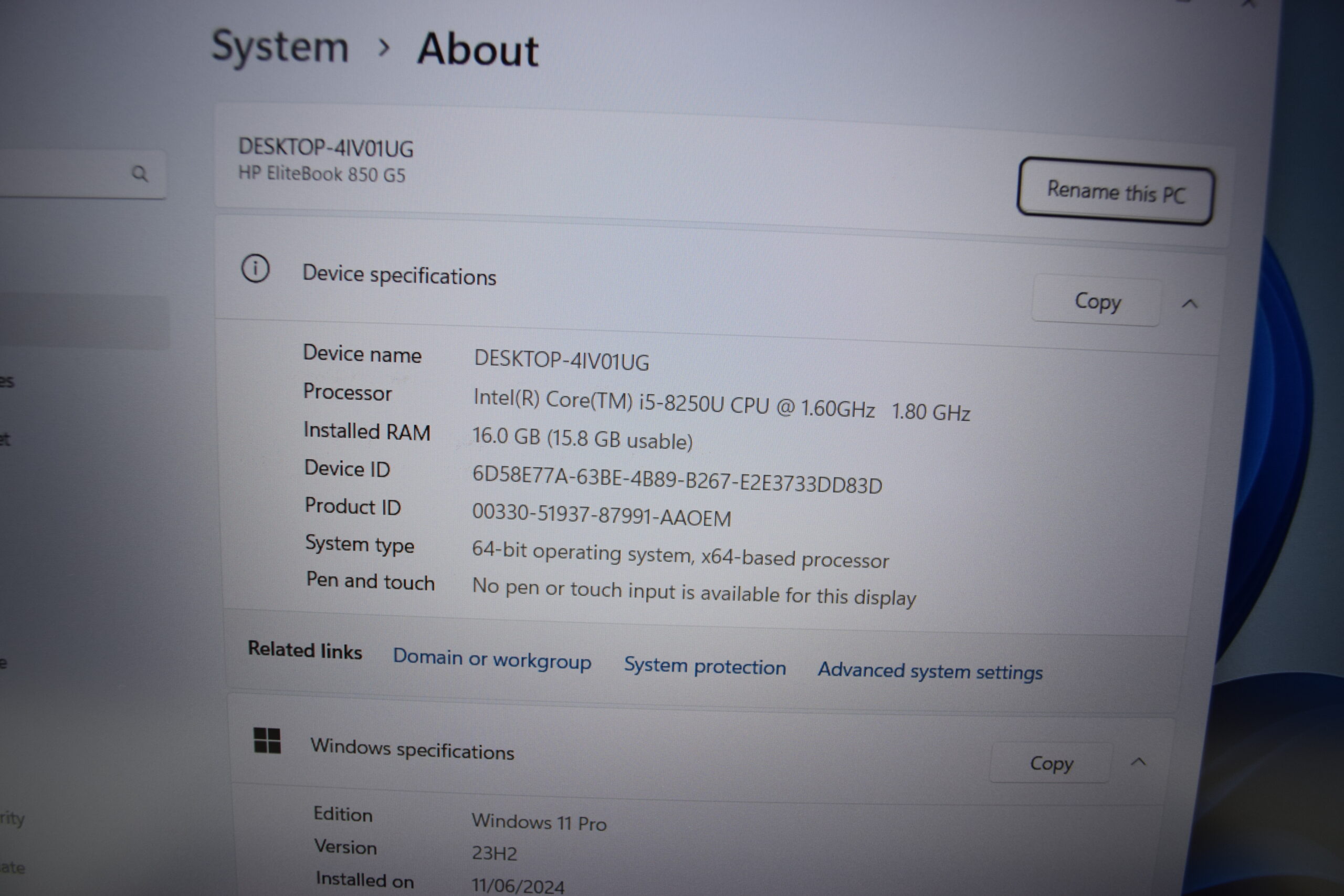Image resolution: width=1344 pixels, height=896 pixels.
Task: Collapse the Windows specifications section chevron
Action: [1138, 762]
